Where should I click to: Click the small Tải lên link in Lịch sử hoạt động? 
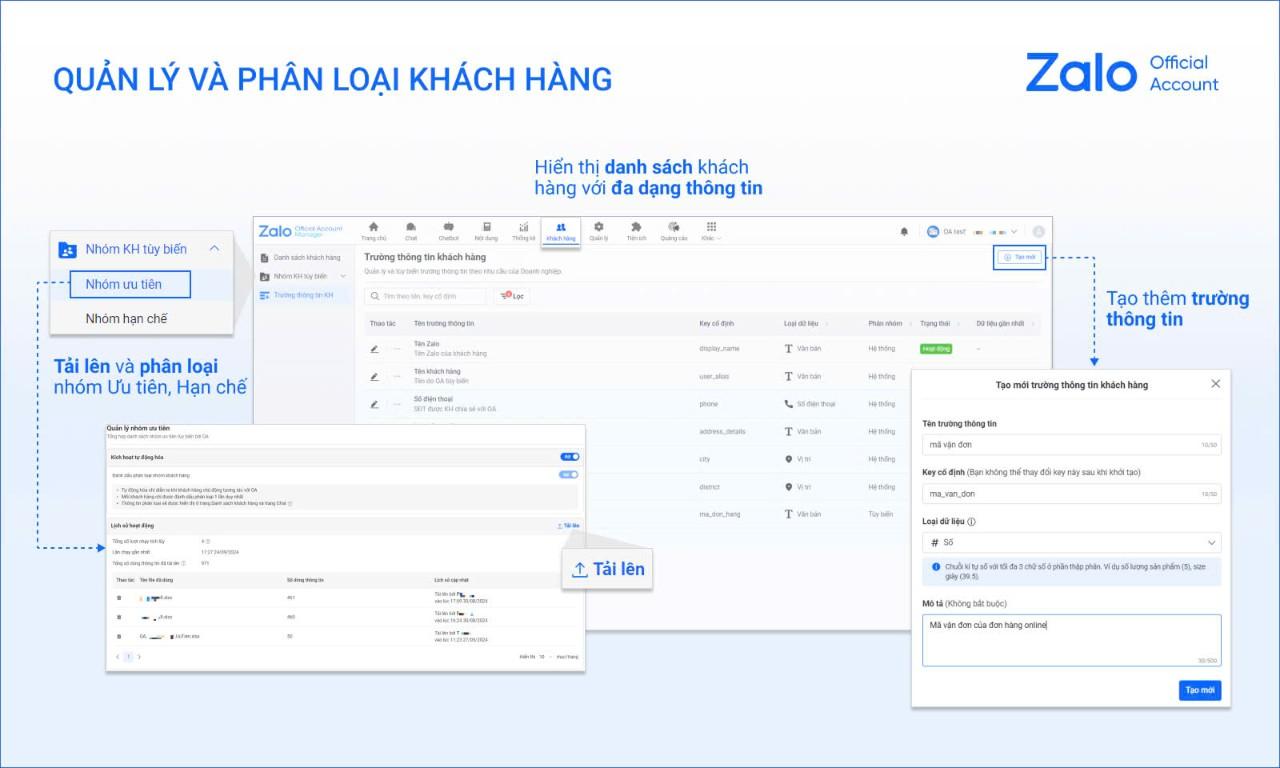[x=568, y=525]
